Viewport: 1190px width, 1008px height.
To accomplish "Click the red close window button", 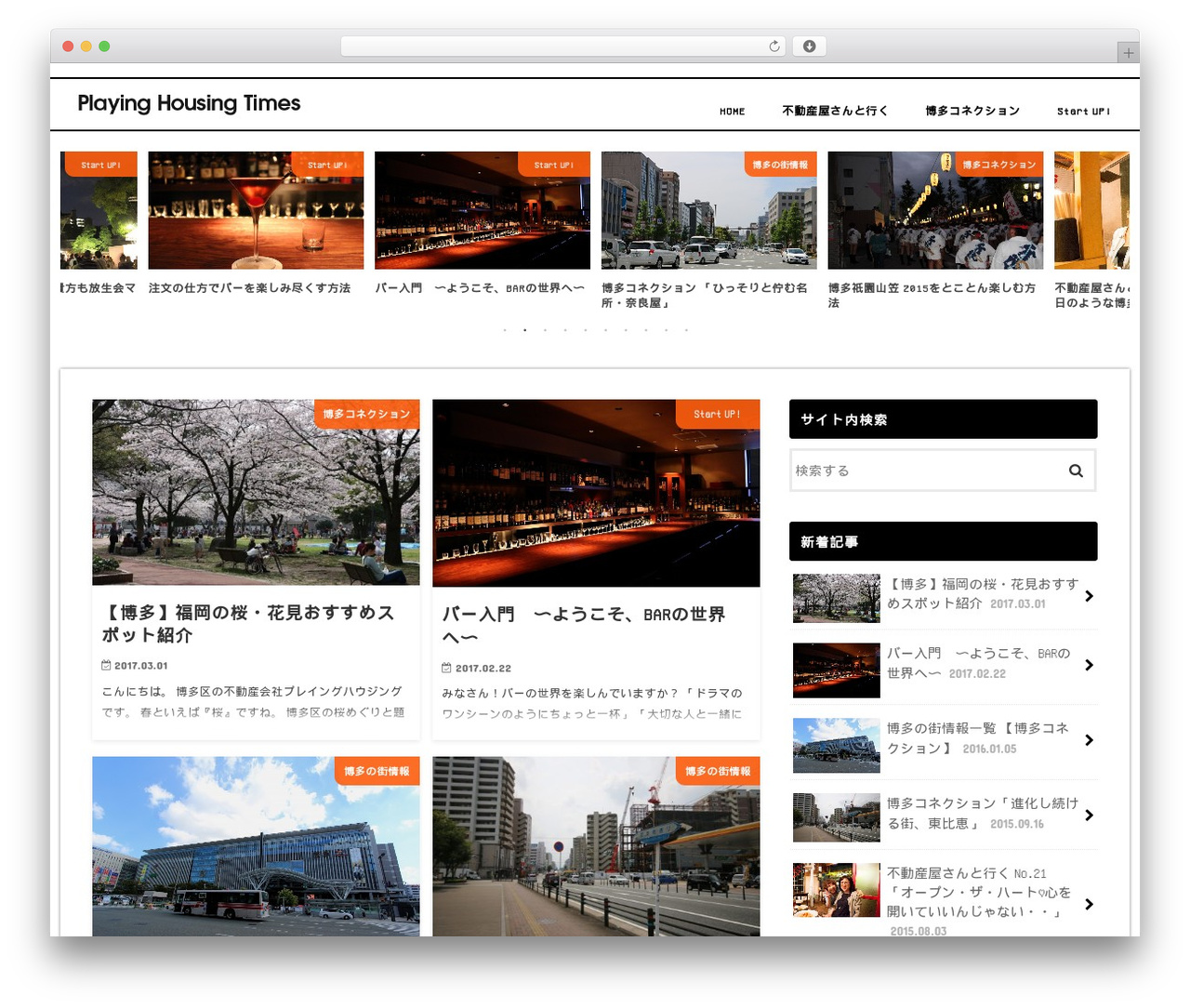I will coord(68,46).
